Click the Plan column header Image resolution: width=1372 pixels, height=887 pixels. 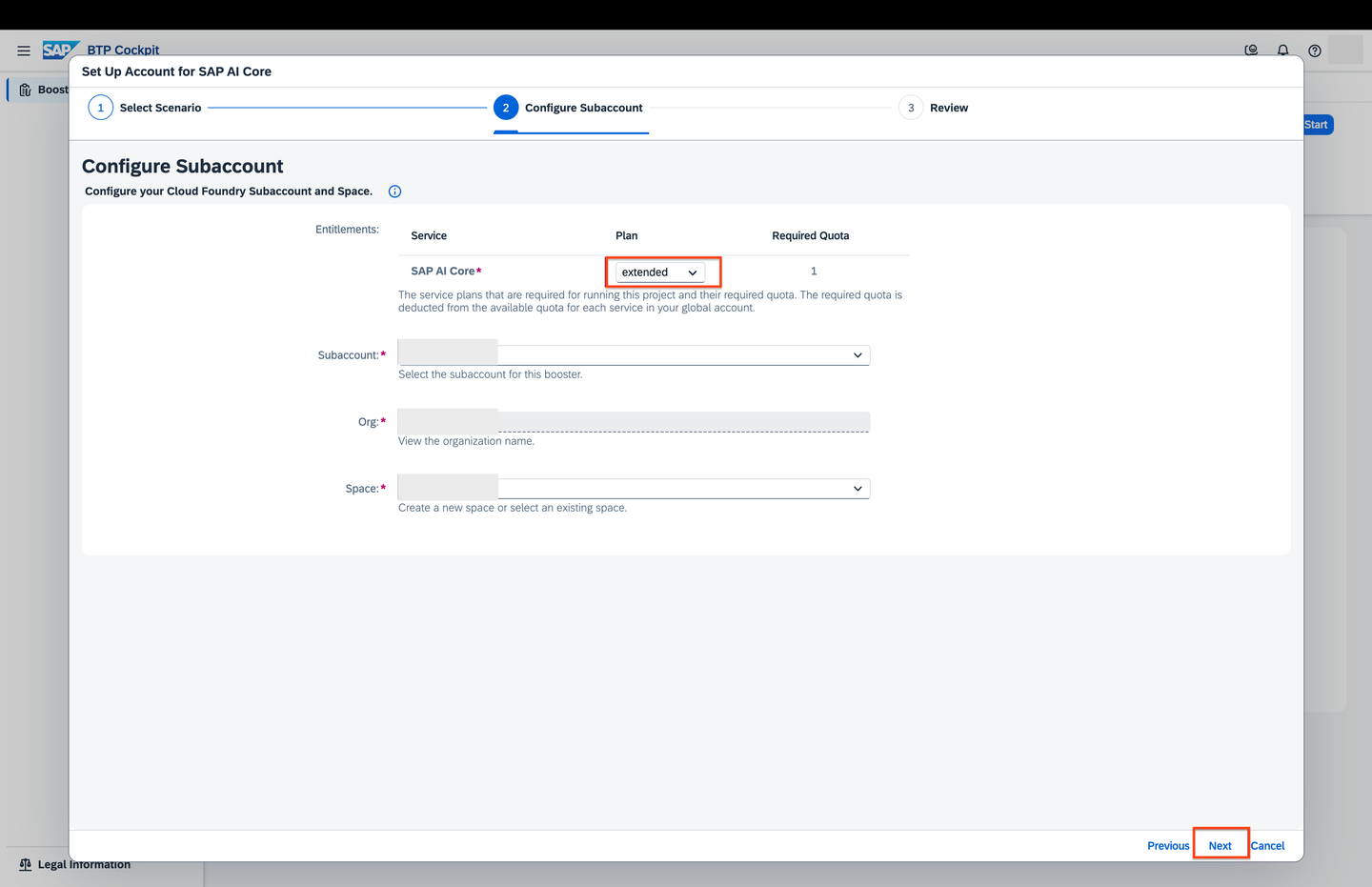(627, 235)
